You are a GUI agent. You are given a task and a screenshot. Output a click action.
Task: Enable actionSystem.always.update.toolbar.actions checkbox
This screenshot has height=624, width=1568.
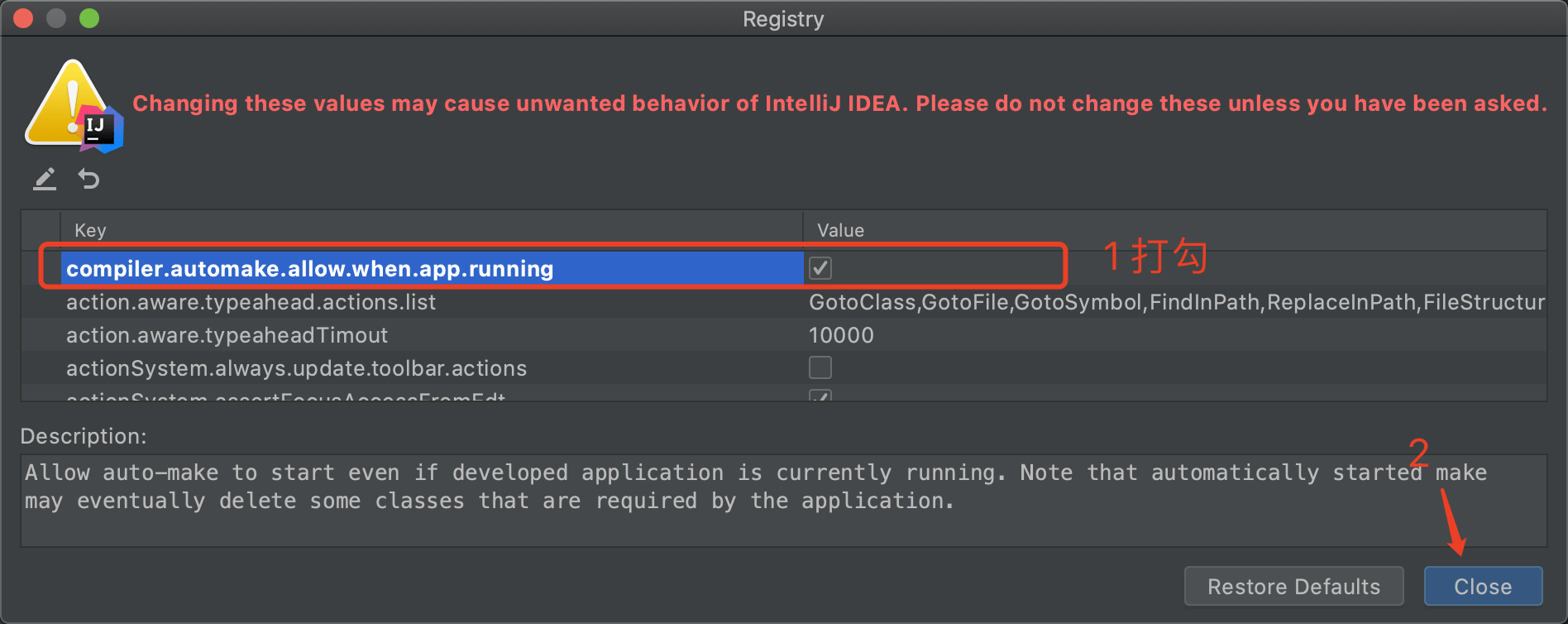(820, 367)
